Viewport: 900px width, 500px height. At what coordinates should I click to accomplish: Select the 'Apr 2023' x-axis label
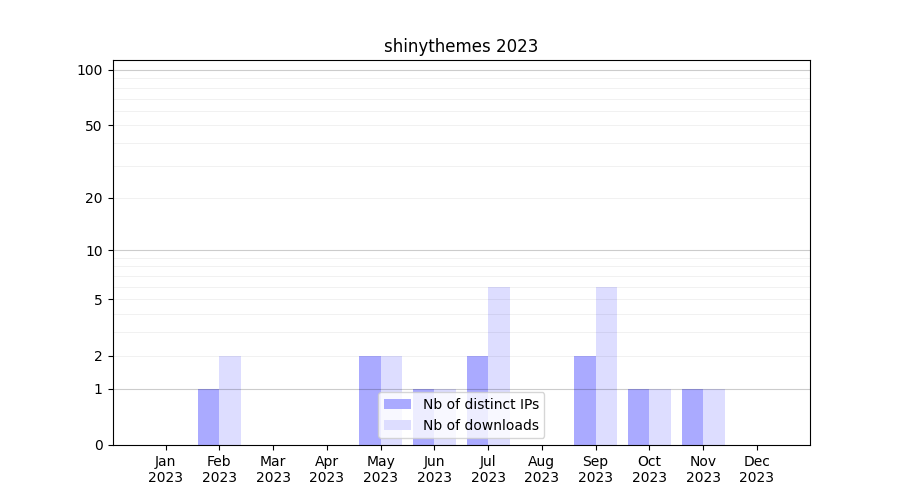pos(327,469)
